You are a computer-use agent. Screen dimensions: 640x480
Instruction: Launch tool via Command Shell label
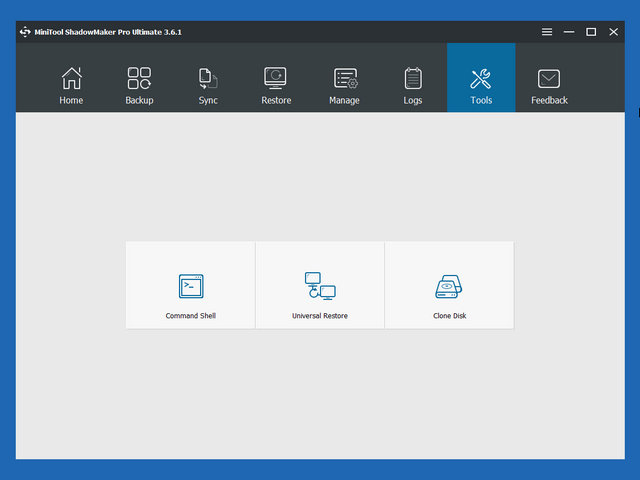(191, 316)
